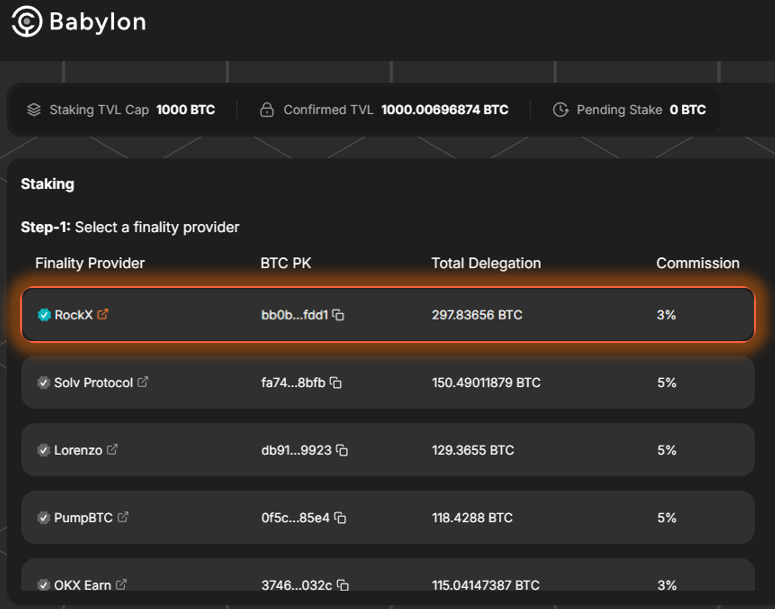The image size is (775, 609).
Task: Click Solv key text fa74...8bfb
Action: (293, 383)
